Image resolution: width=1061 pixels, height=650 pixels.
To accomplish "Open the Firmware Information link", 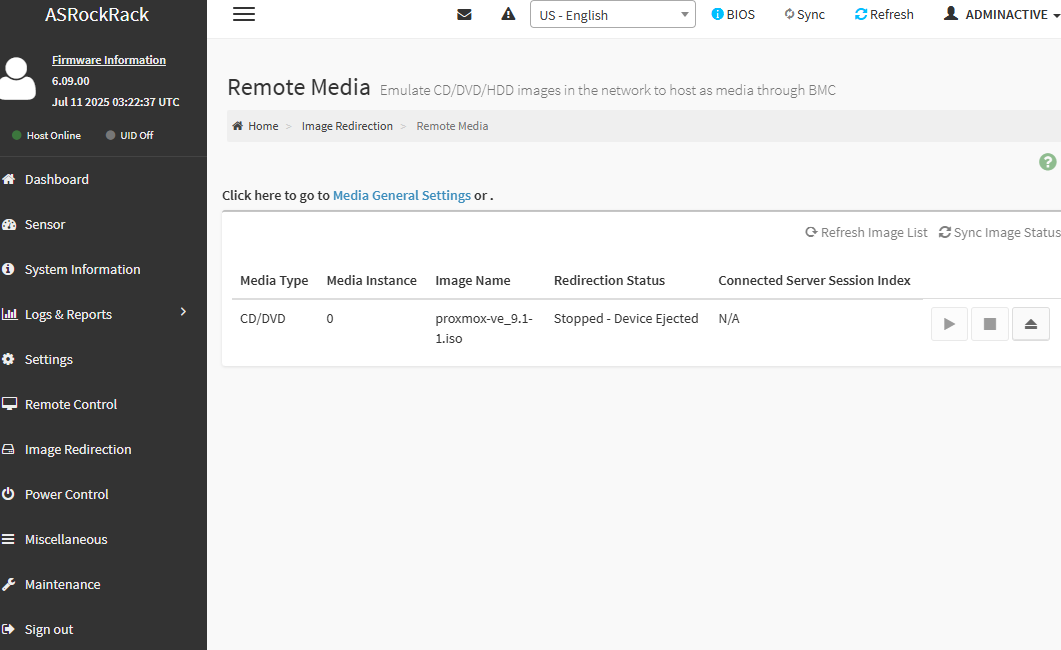I will coord(108,60).
